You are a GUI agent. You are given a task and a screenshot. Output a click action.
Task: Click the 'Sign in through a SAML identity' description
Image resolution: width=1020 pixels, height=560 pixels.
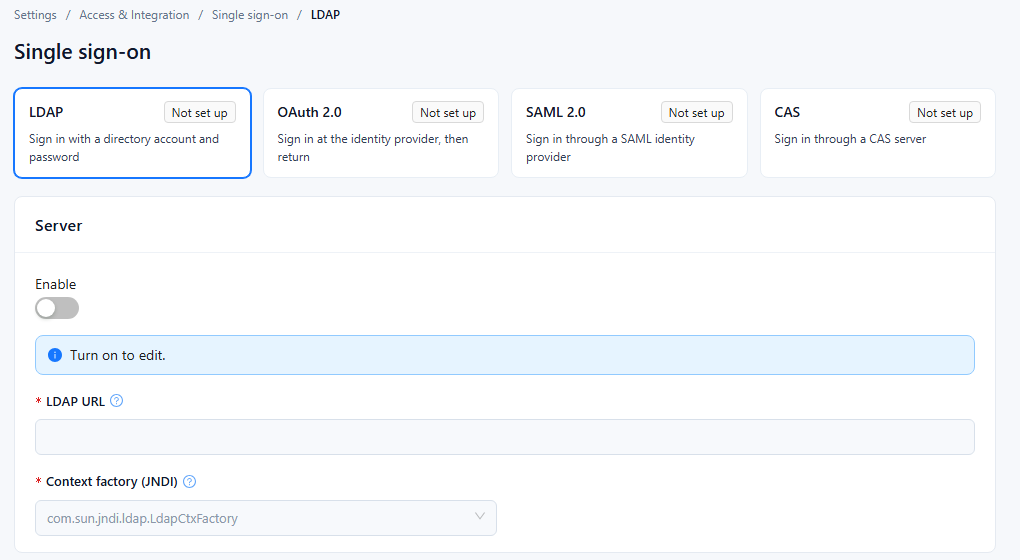[610, 148]
